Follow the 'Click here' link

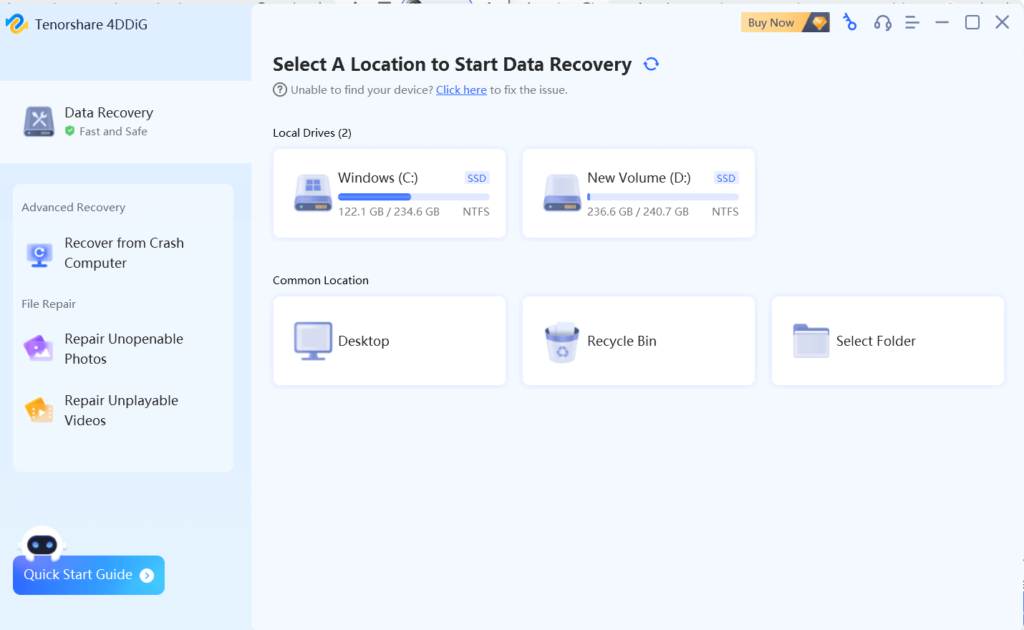click(461, 90)
